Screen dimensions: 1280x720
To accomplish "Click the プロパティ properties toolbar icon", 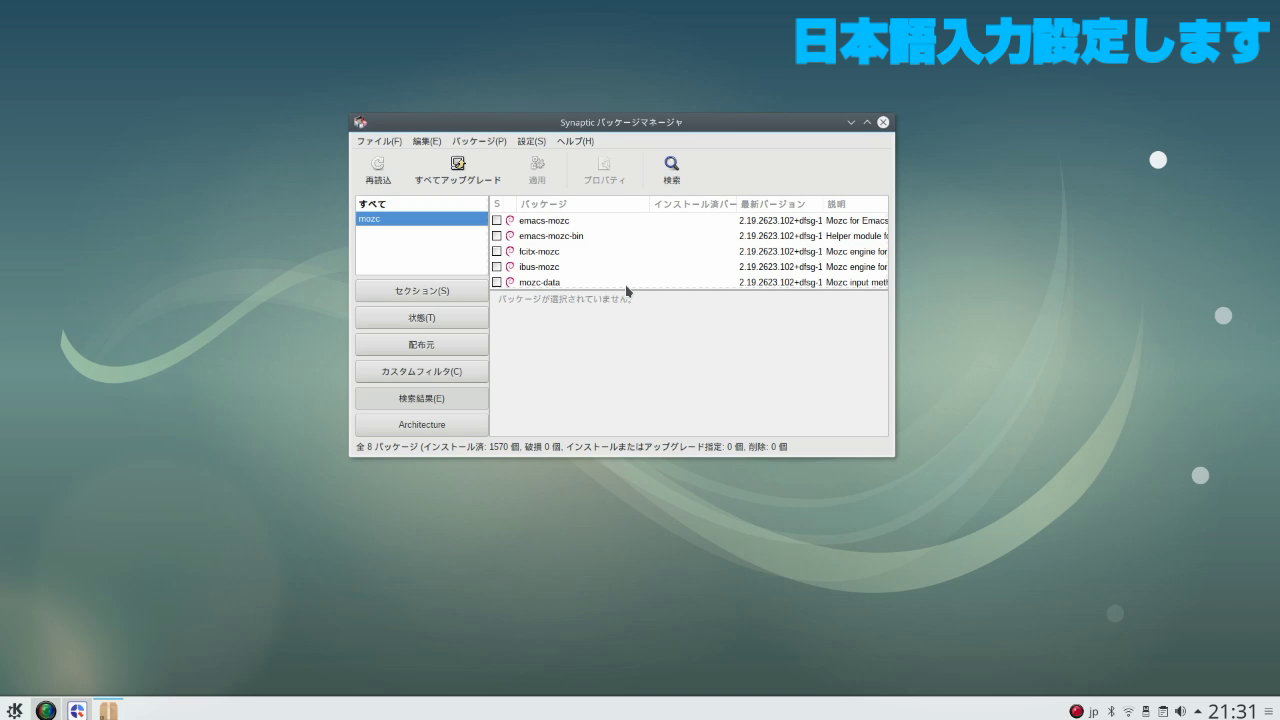I will [x=604, y=163].
